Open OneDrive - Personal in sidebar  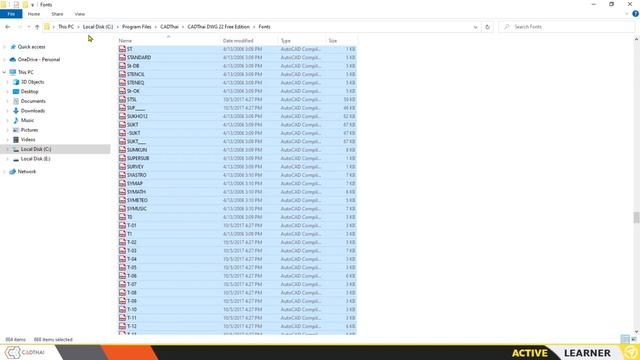[x=39, y=60]
